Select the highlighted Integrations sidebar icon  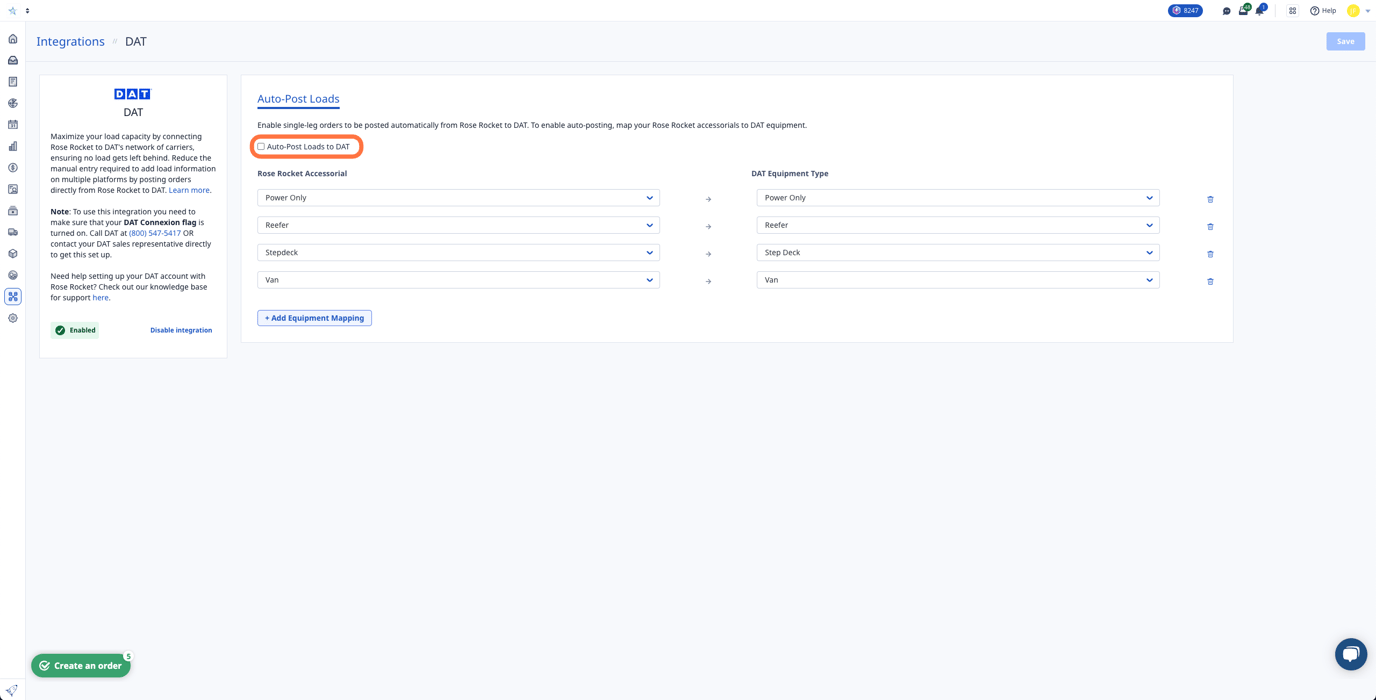click(x=12, y=296)
